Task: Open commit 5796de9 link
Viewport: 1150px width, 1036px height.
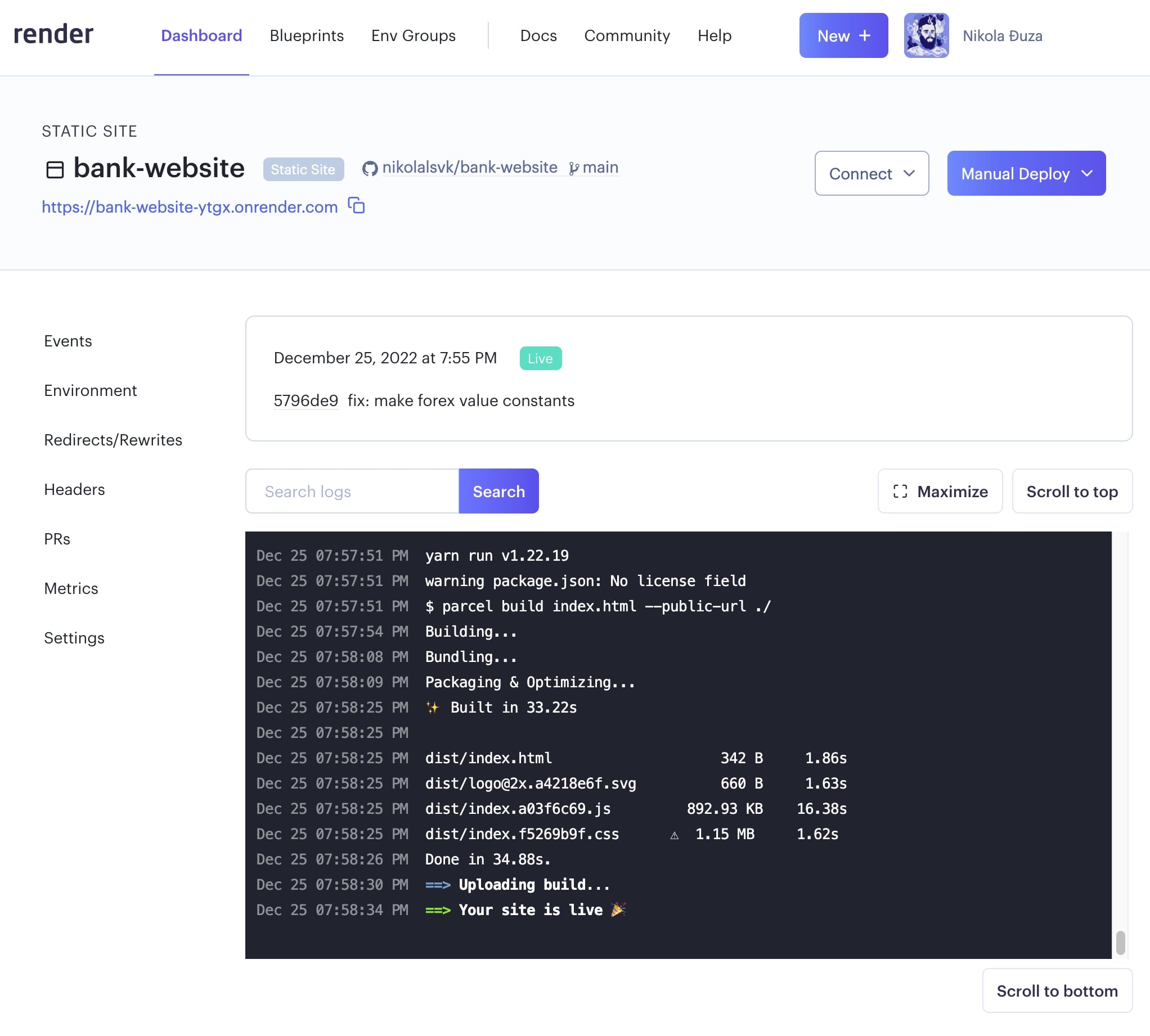Action: (x=306, y=401)
